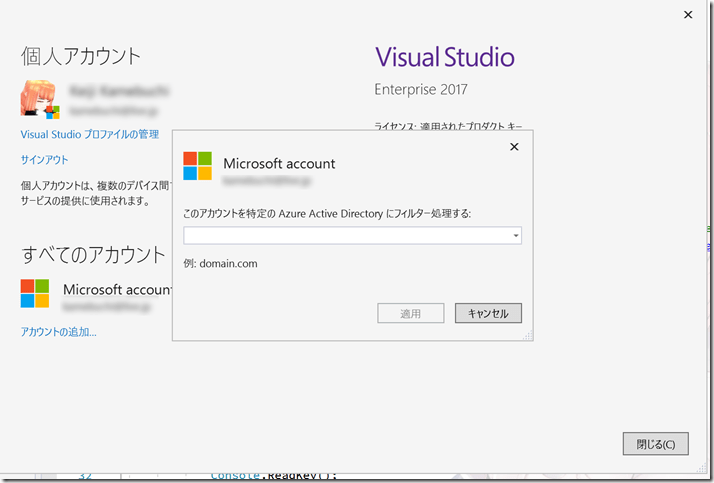
Task: Click the Microsoft logo under すべてのアカウント
Action: (35, 294)
